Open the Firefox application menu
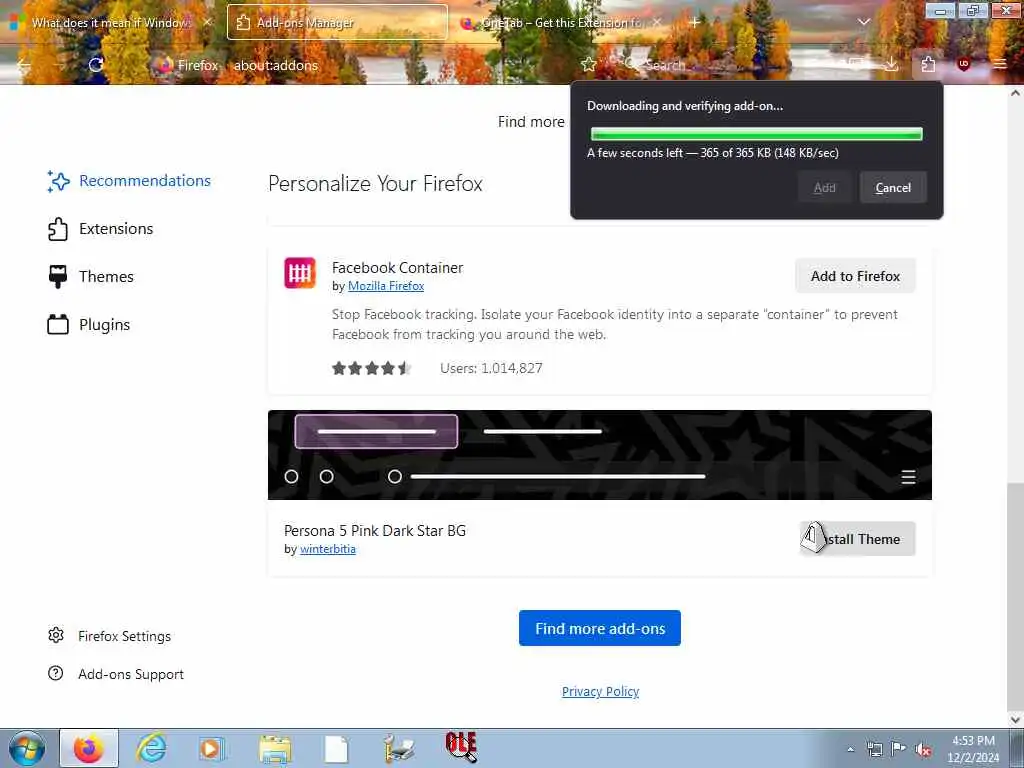 pos(1000,64)
